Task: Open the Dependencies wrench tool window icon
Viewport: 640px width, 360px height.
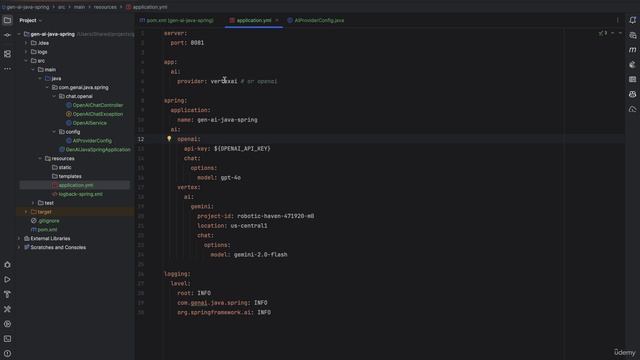Action: click(x=7, y=309)
